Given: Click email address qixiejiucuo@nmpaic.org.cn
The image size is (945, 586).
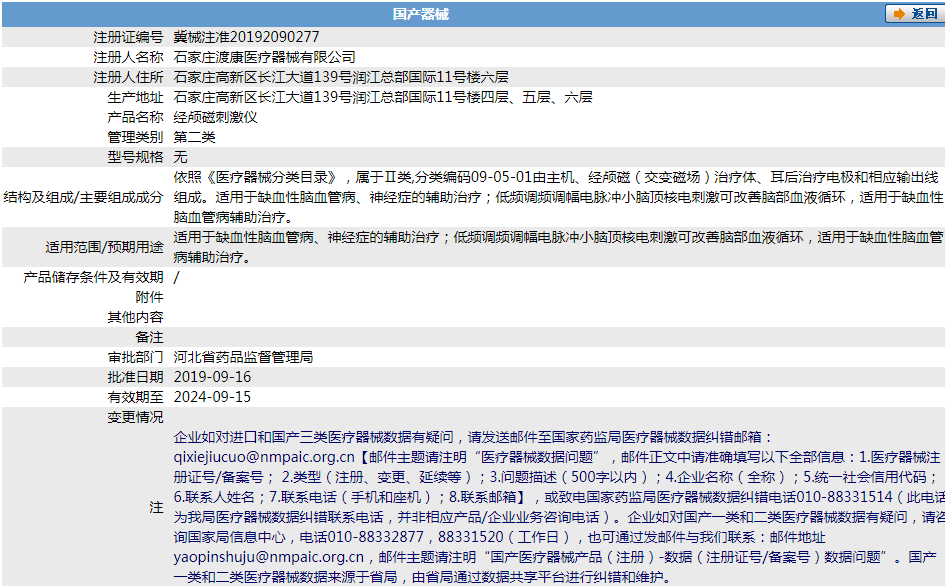Looking at the screenshot, I should (x=264, y=457).
